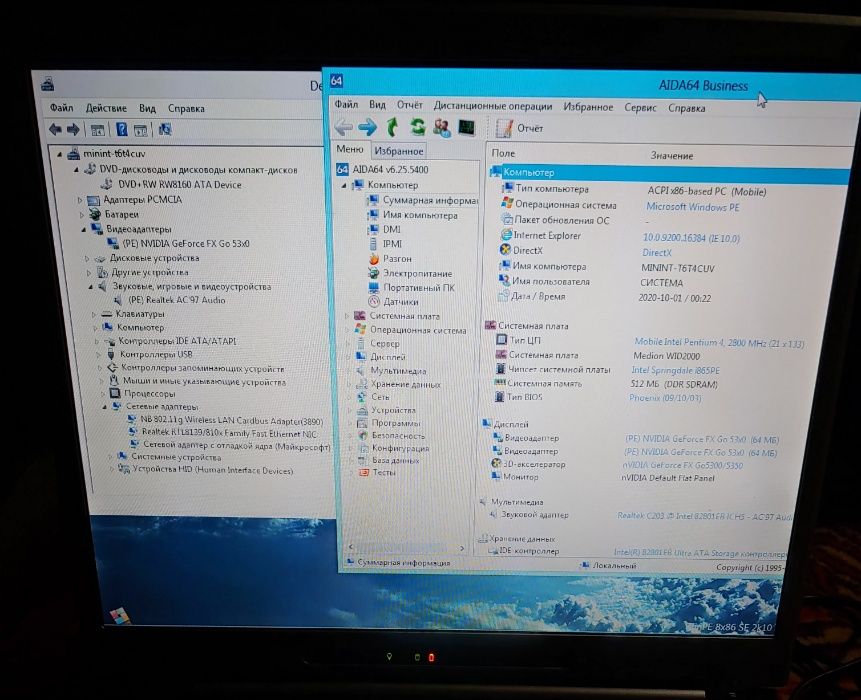Image resolution: width=861 pixels, height=700 pixels.
Task: Open the Windows Start button
Action: (x=120, y=615)
